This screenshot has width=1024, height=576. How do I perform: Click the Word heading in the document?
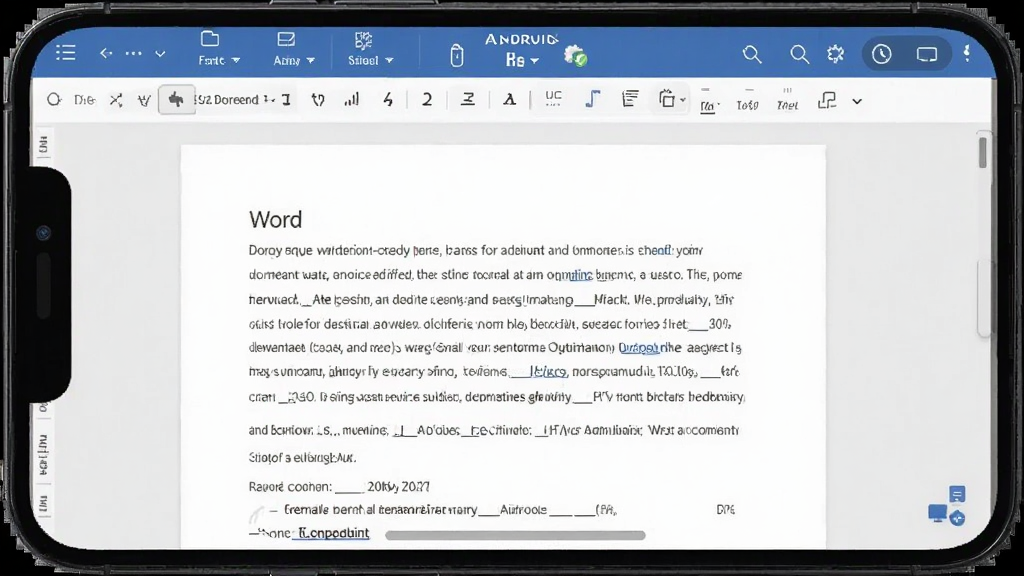tap(276, 219)
